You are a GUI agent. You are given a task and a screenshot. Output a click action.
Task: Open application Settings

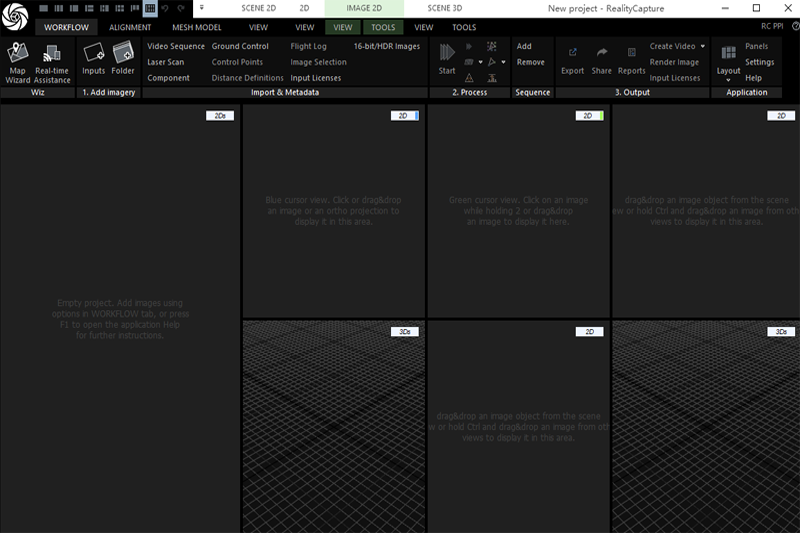click(760, 62)
